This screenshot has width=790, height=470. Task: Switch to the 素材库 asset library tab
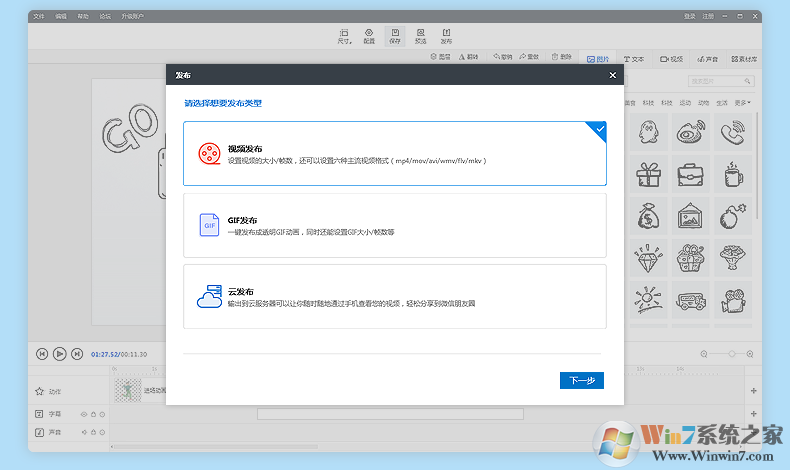(x=744, y=59)
